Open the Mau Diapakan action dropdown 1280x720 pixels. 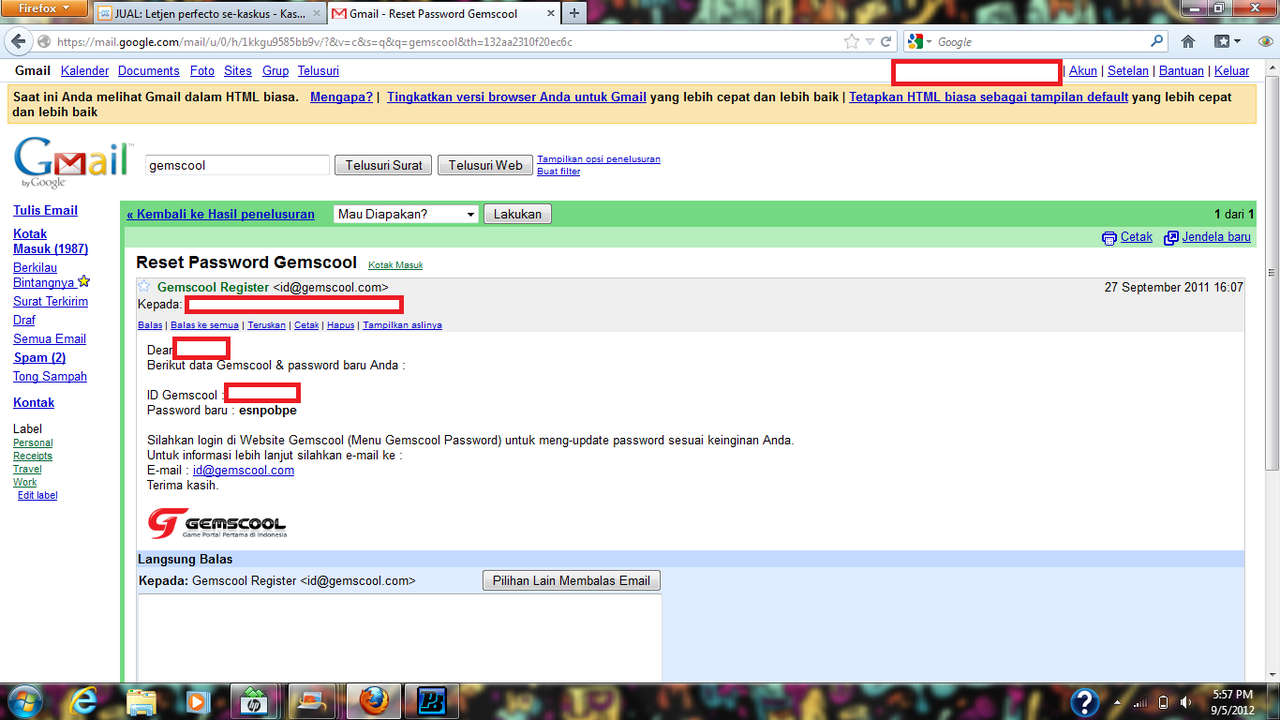point(406,214)
